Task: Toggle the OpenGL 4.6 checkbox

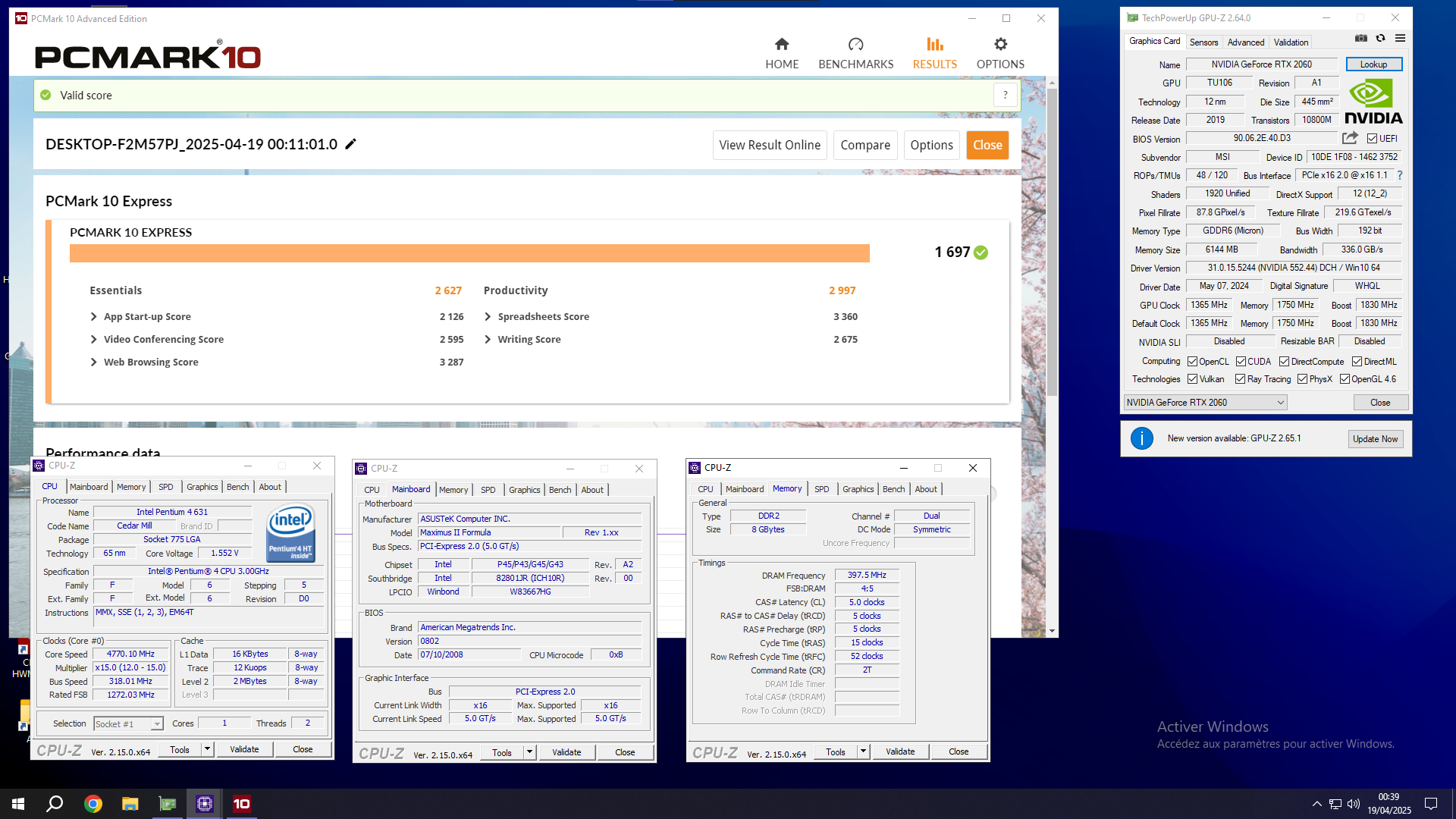Action: 1345,379
